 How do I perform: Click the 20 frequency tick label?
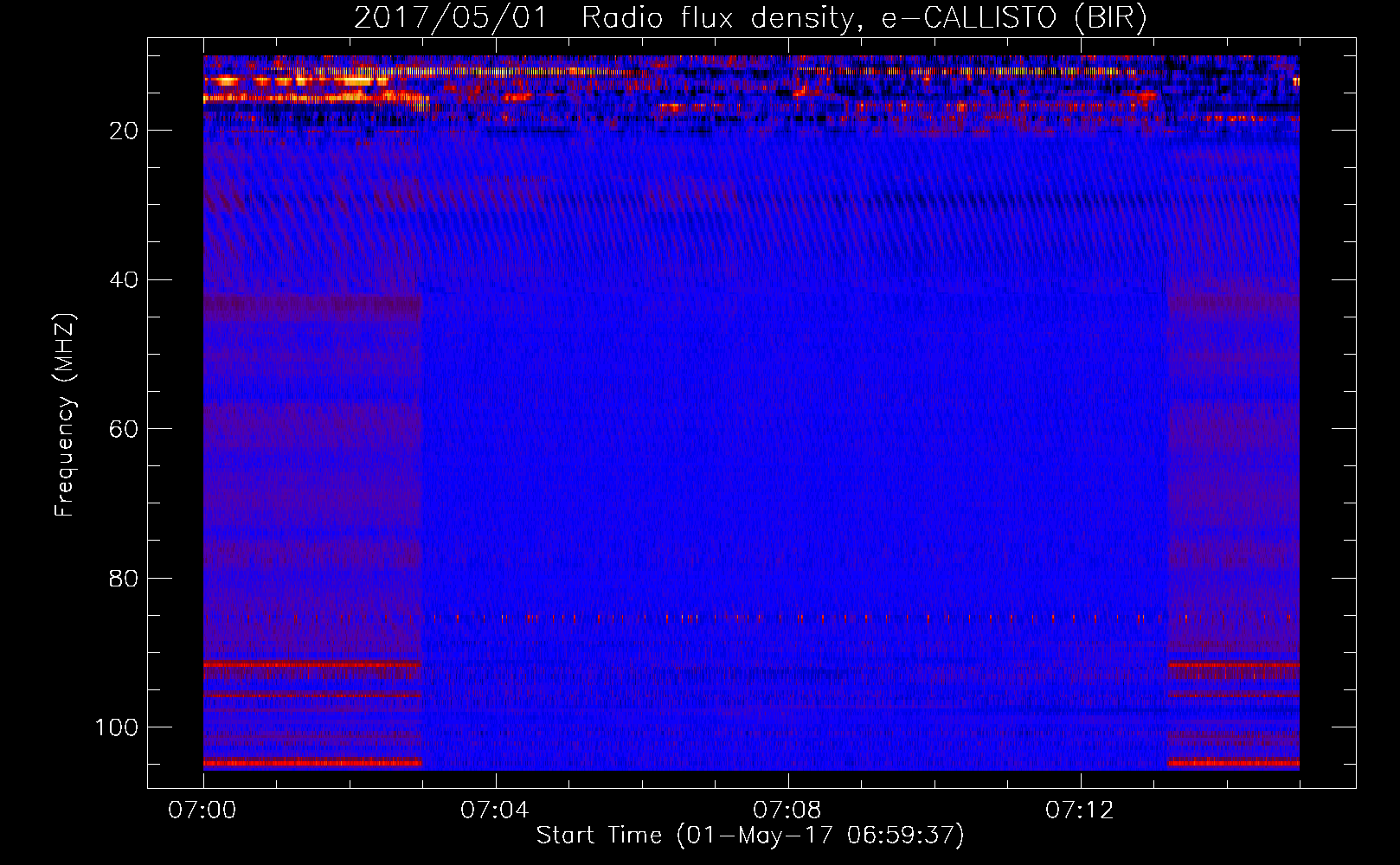coord(124,131)
